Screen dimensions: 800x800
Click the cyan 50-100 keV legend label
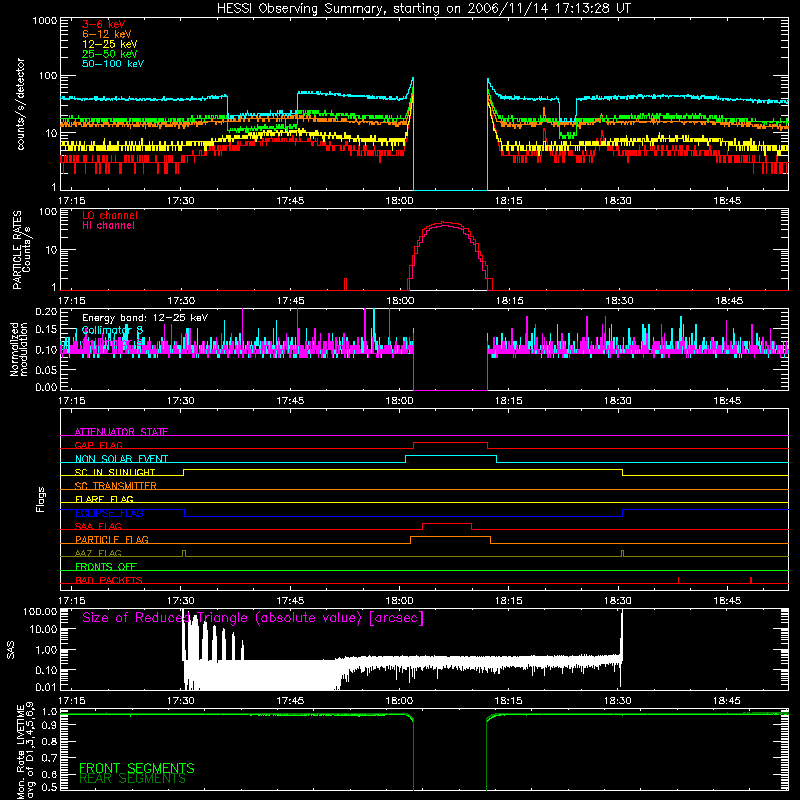[113, 64]
